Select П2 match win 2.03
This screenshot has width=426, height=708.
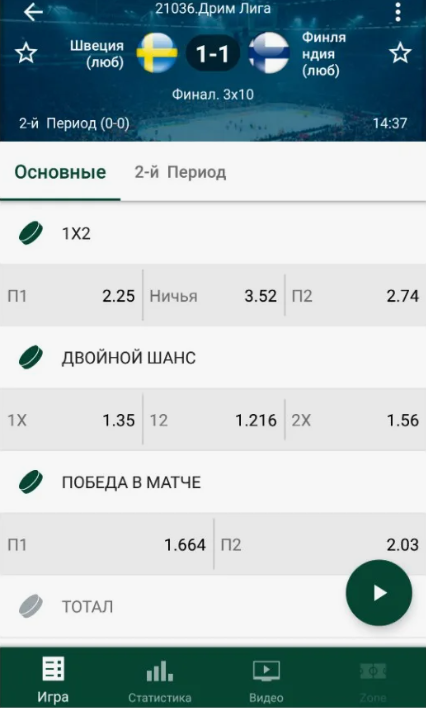pos(320,545)
